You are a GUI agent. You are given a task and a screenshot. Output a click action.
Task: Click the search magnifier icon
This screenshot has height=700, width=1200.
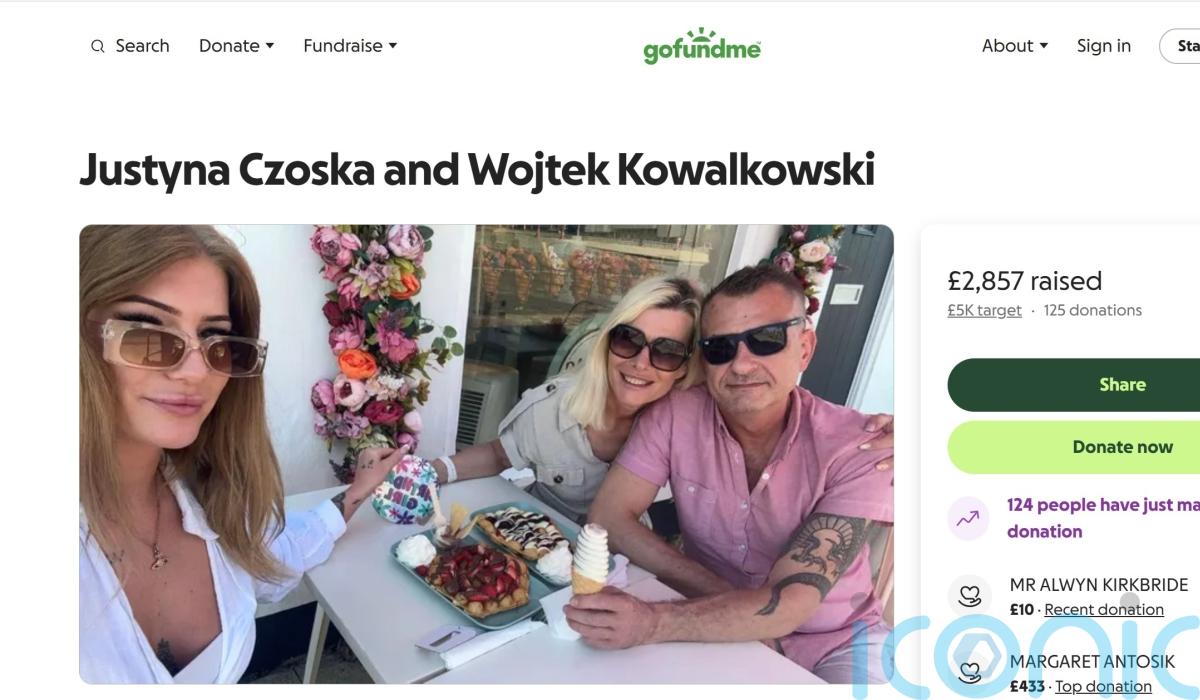97,46
